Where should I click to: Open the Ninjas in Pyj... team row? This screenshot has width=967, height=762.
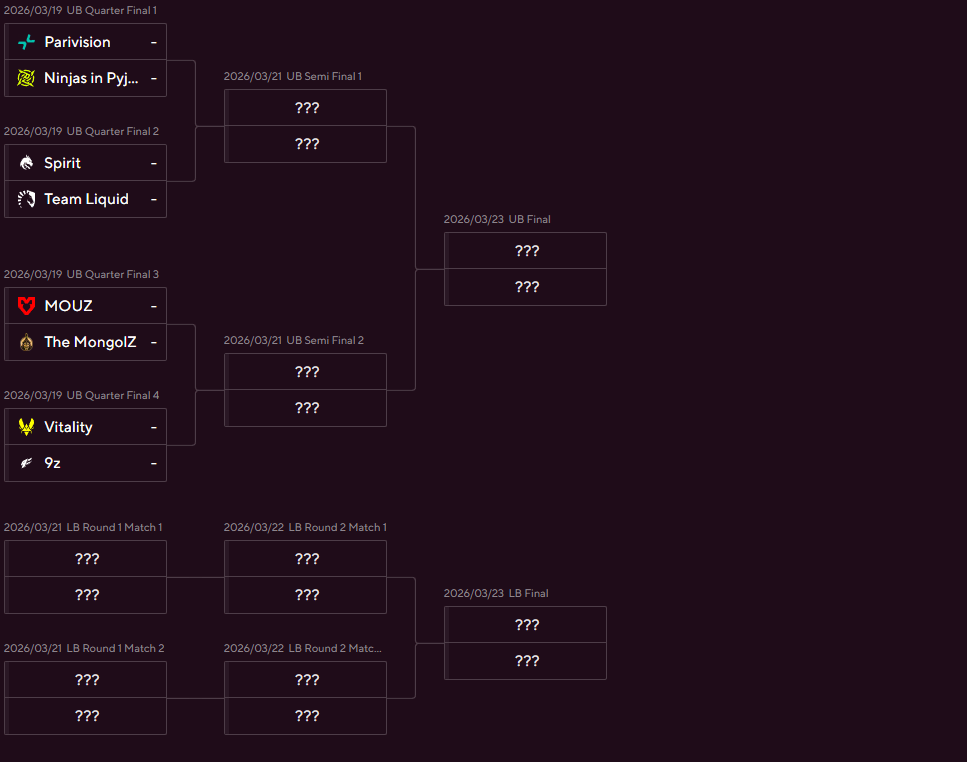(85, 78)
